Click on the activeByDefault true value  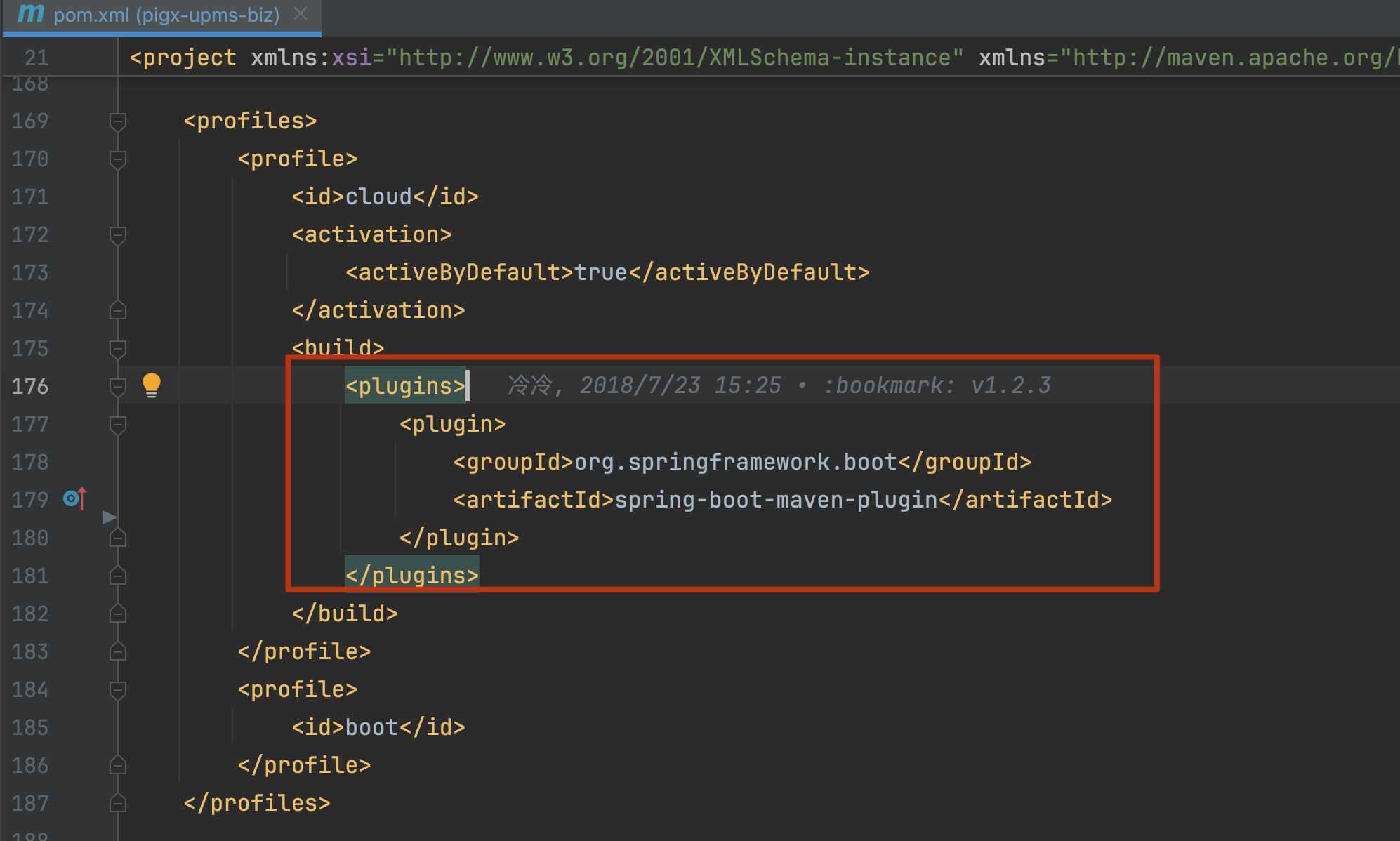tap(600, 272)
